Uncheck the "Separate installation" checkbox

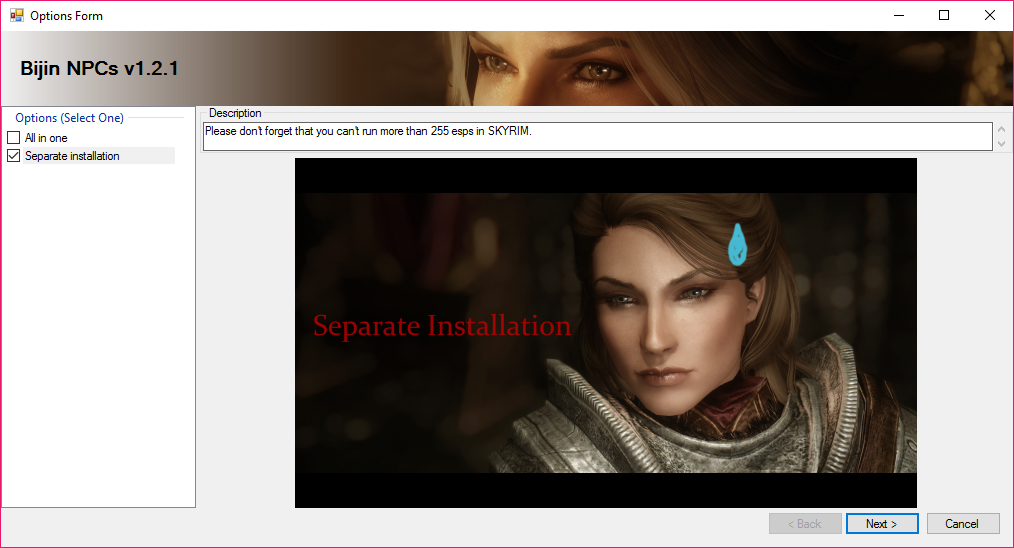coord(14,156)
